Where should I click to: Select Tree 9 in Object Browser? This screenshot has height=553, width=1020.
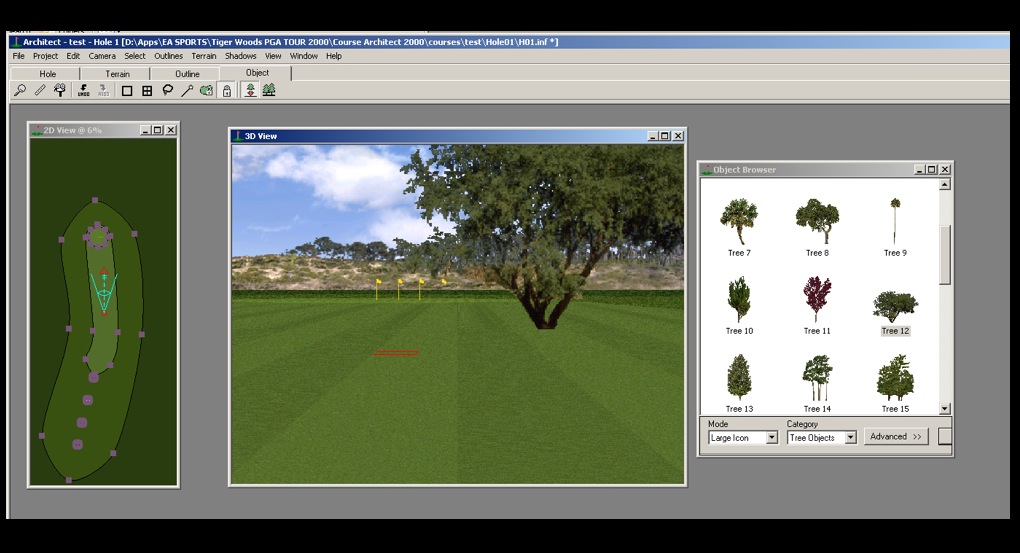[895, 227]
